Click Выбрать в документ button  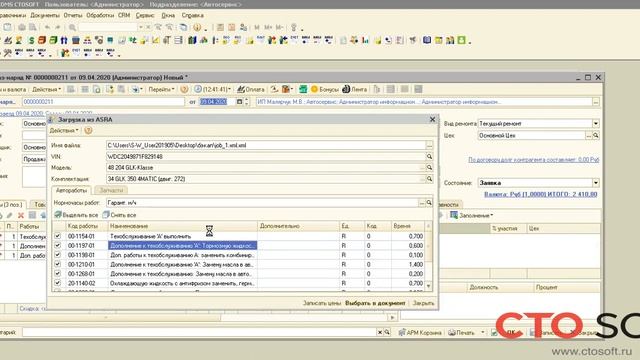375,303
